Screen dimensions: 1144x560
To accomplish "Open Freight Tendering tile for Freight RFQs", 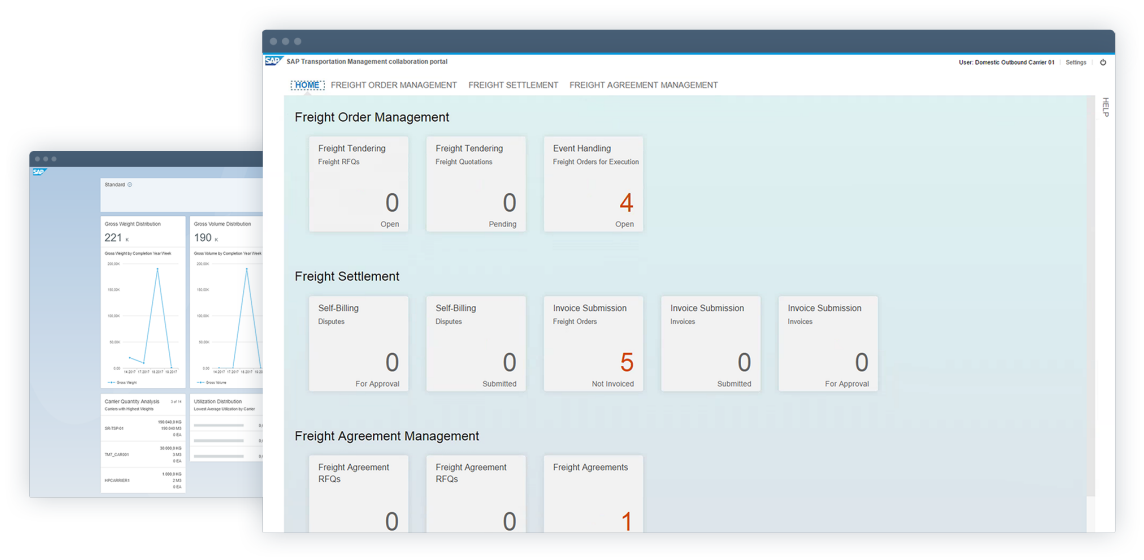I will click(x=358, y=184).
